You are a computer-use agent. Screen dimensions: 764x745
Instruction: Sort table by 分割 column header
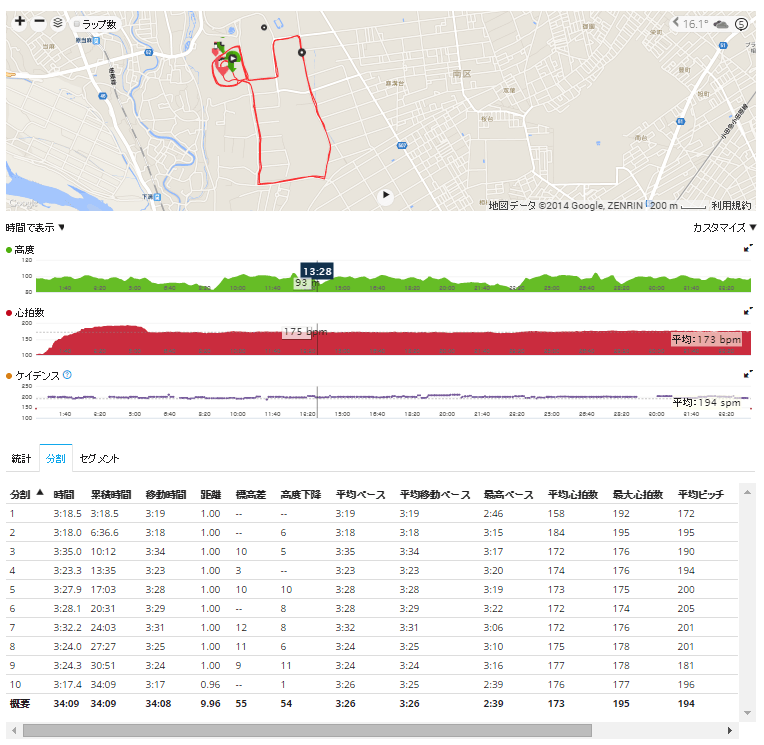[24, 494]
